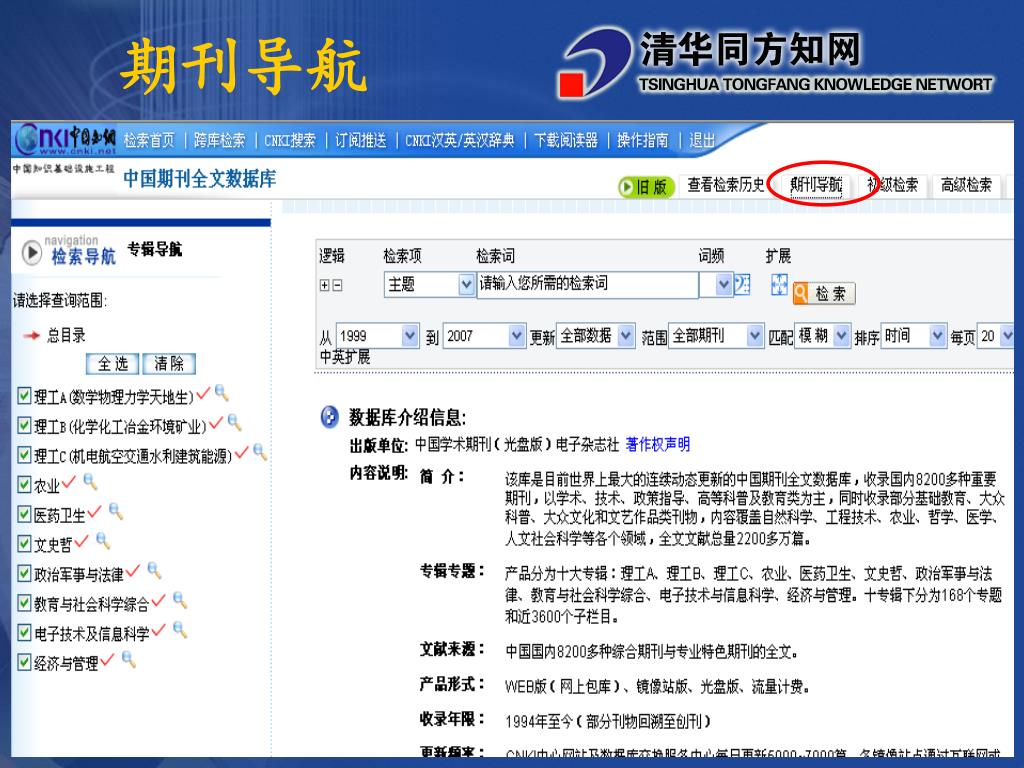Go to 检索首页 in top menu

point(150,140)
